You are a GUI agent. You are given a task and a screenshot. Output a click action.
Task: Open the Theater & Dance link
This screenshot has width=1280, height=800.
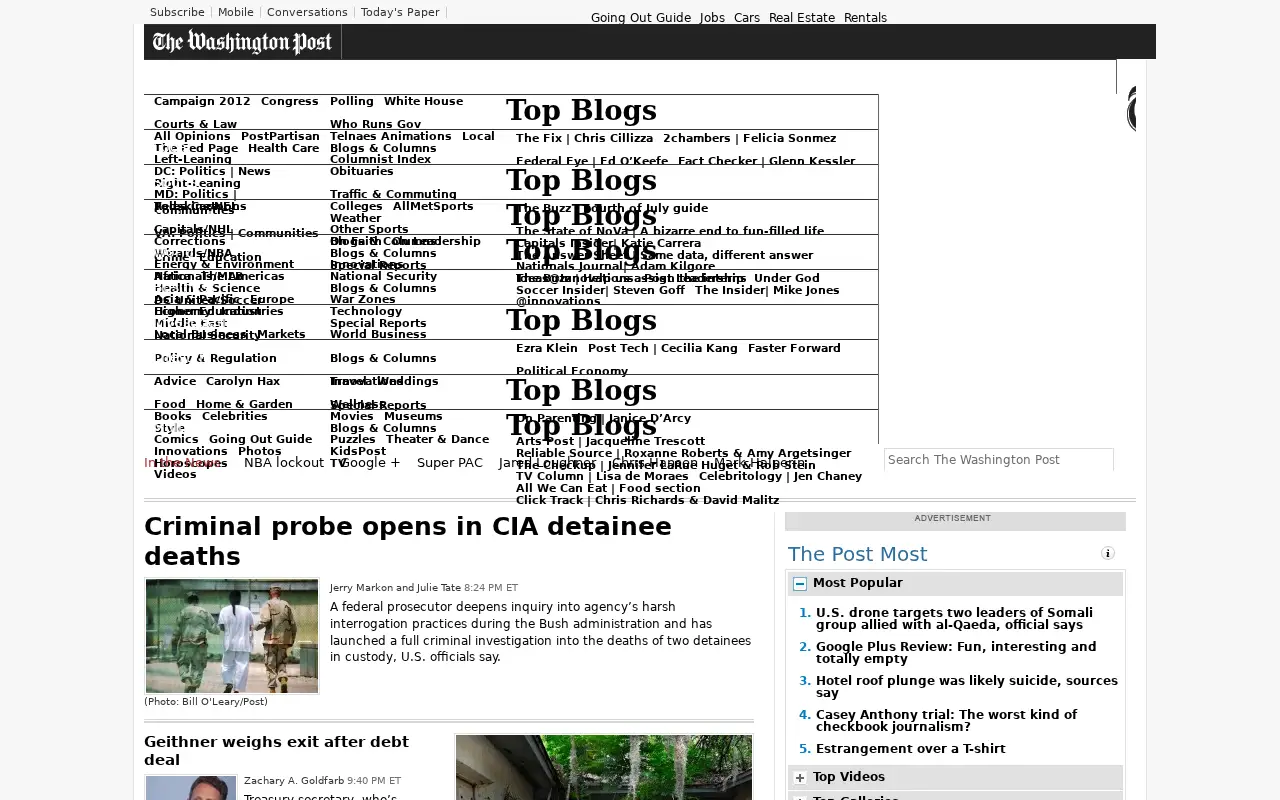[x=437, y=439]
